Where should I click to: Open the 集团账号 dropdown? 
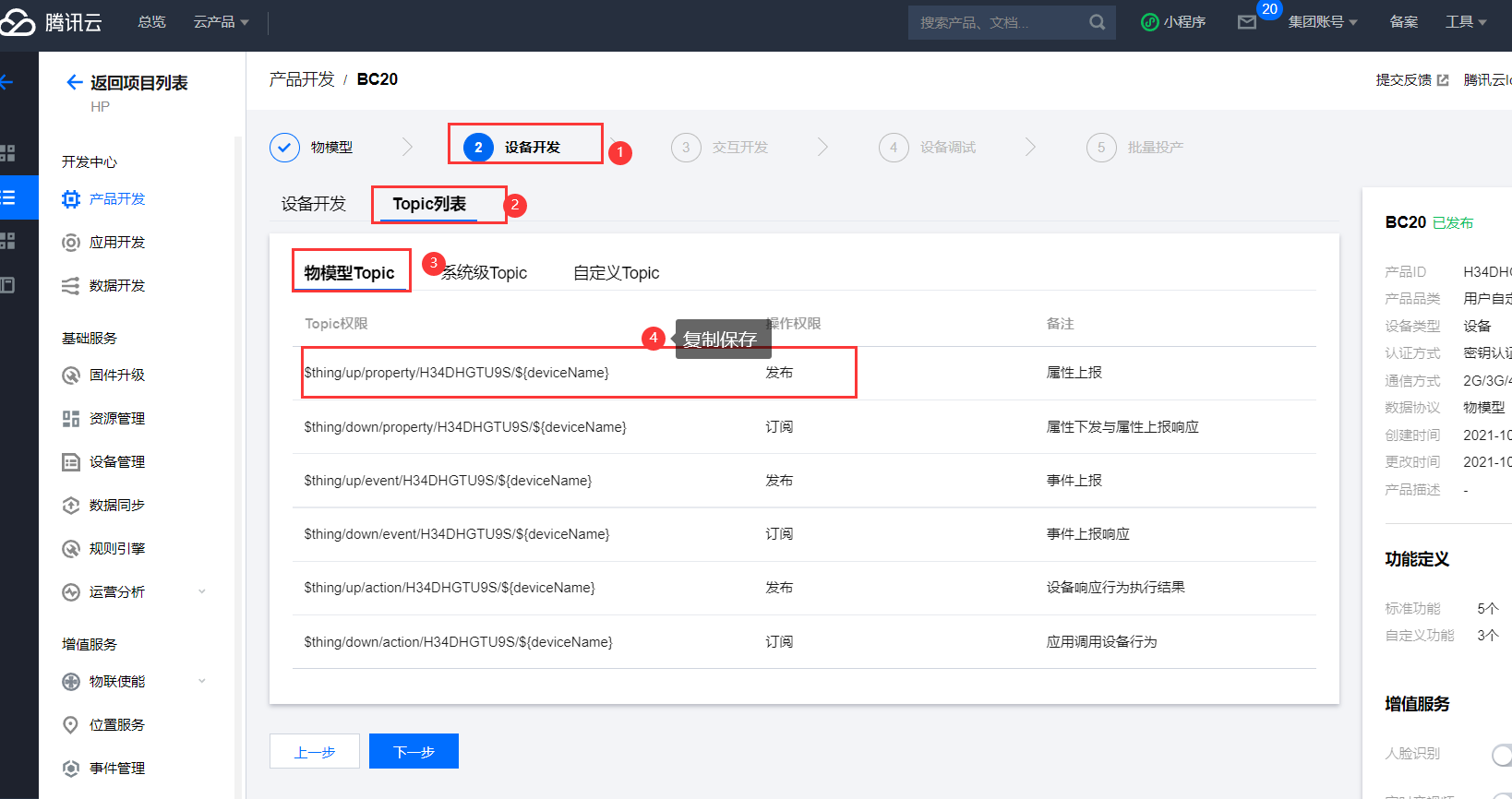[1323, 22]
